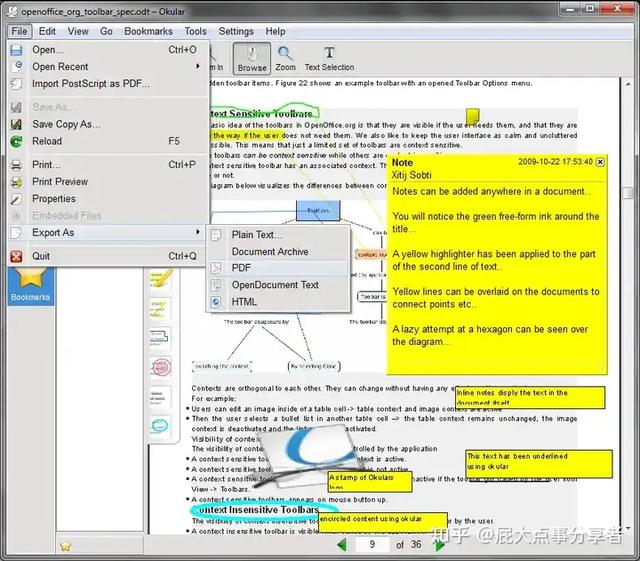The image size is (640, 561).
Task: Click the page number field showing 9
Action: (372, 544)
